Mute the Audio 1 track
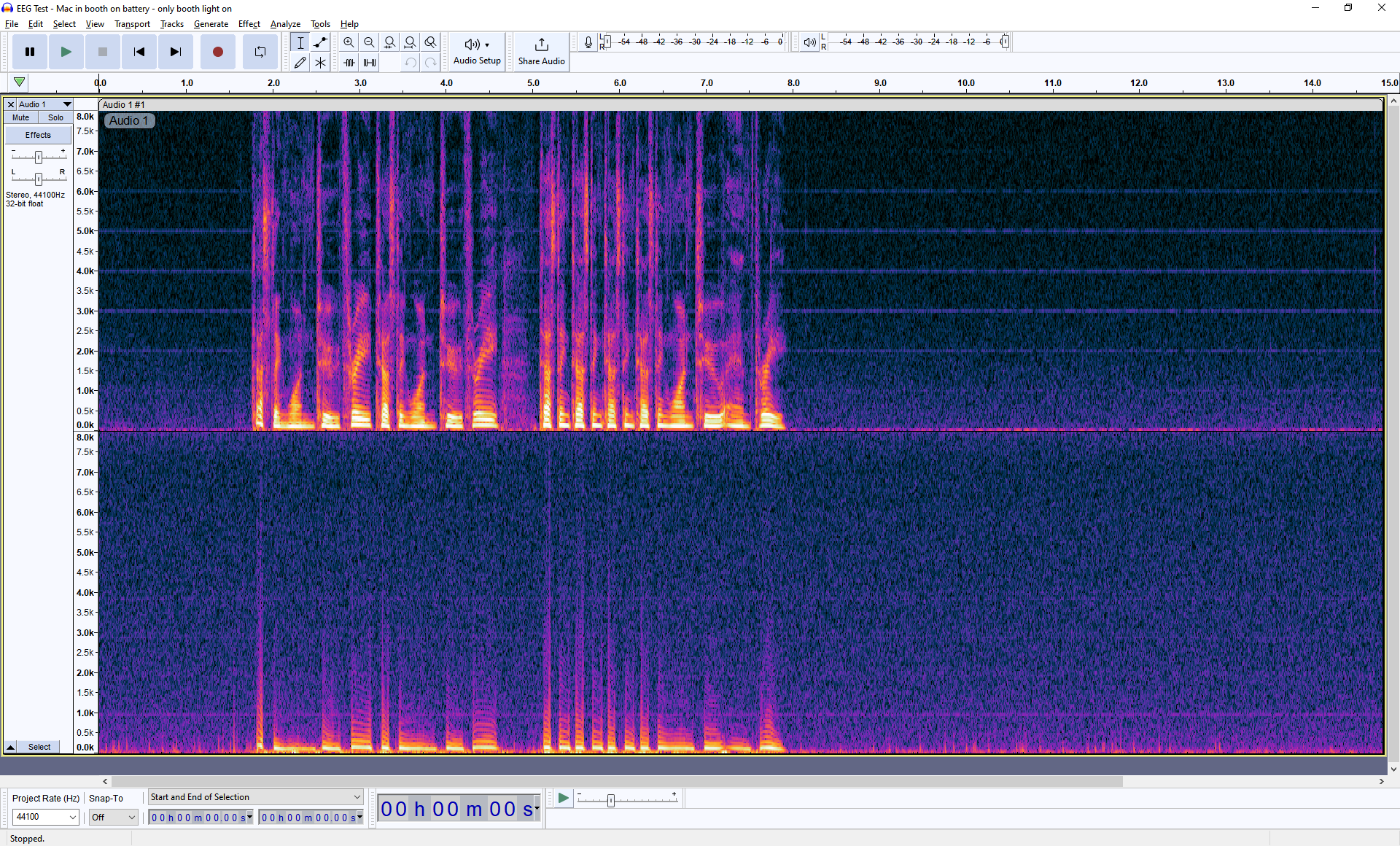1400x846 pixels. click(x=21, y=117)
